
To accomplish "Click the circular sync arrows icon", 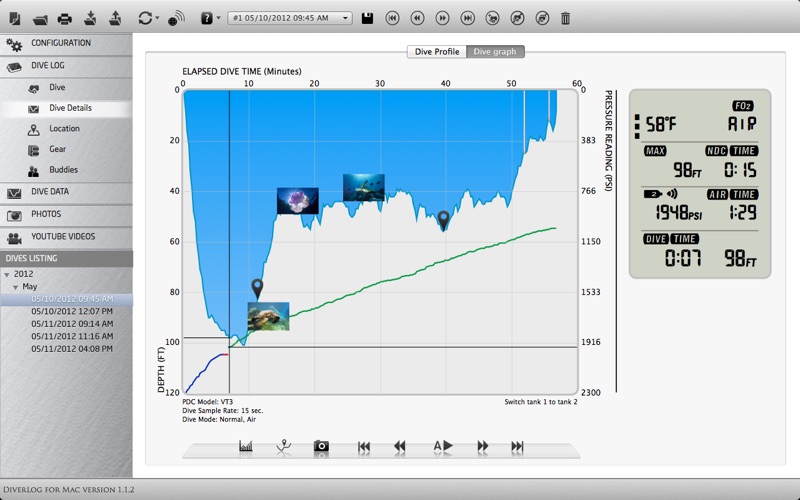I will click(145, 18).
